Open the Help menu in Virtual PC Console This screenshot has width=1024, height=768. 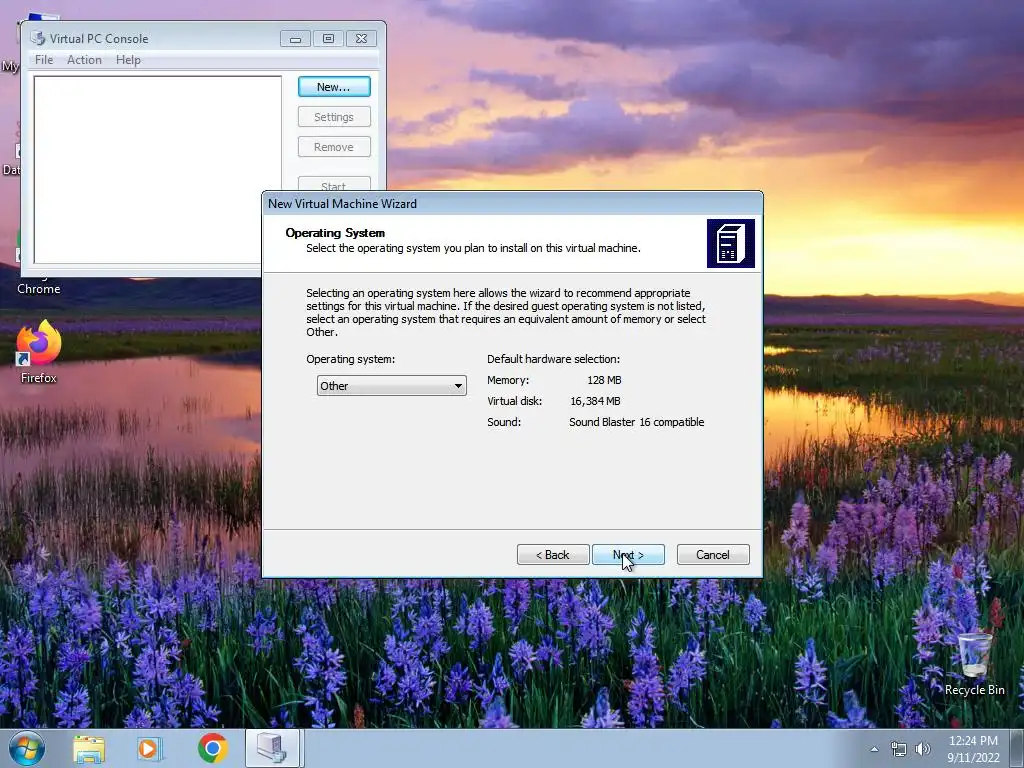pyautogui.click(x=128, y=59)
